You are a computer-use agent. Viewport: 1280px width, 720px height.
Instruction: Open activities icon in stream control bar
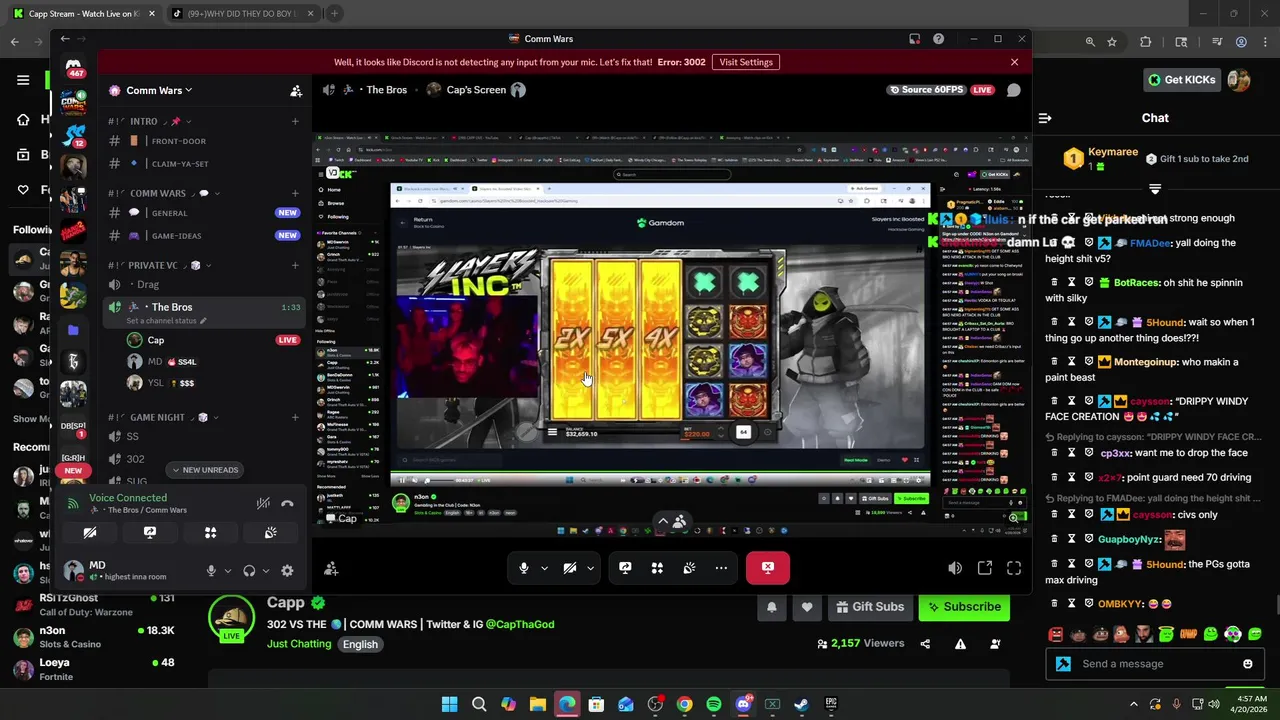click(657, 568)
